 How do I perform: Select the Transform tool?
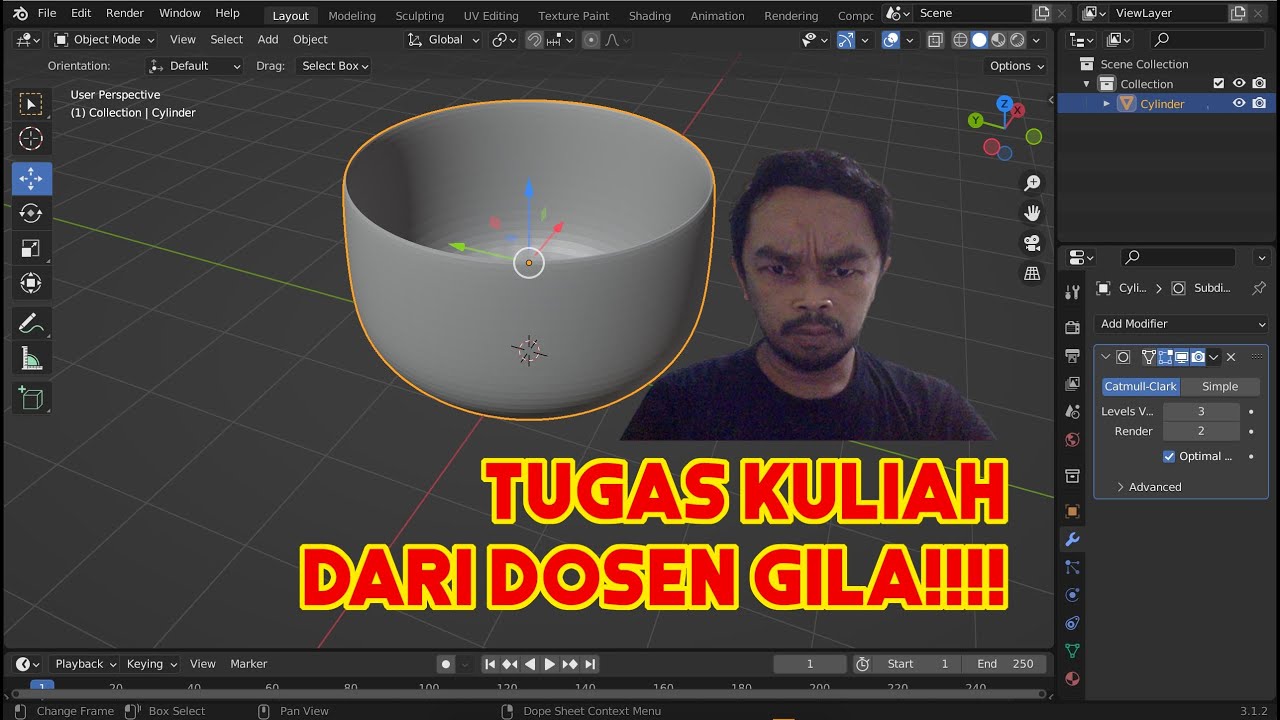[31, 283]
